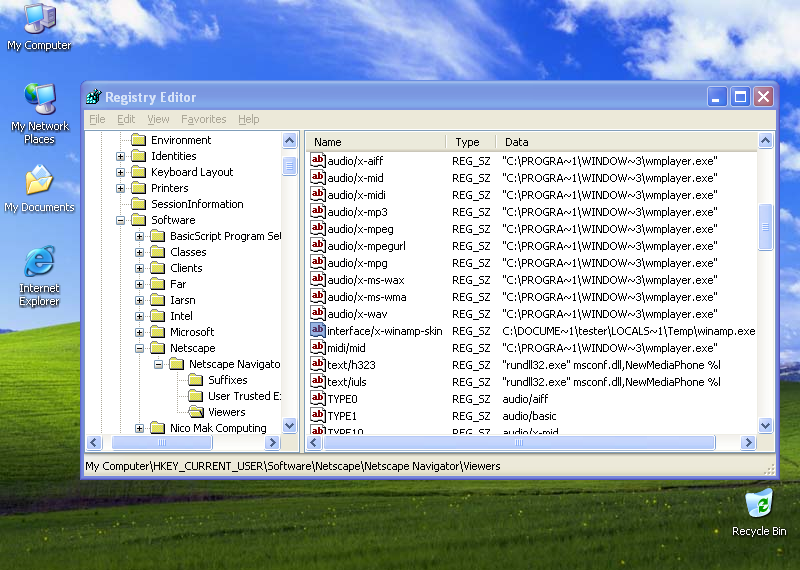
Task: Sort values by the Type column header
Action: tap(471, 142)
